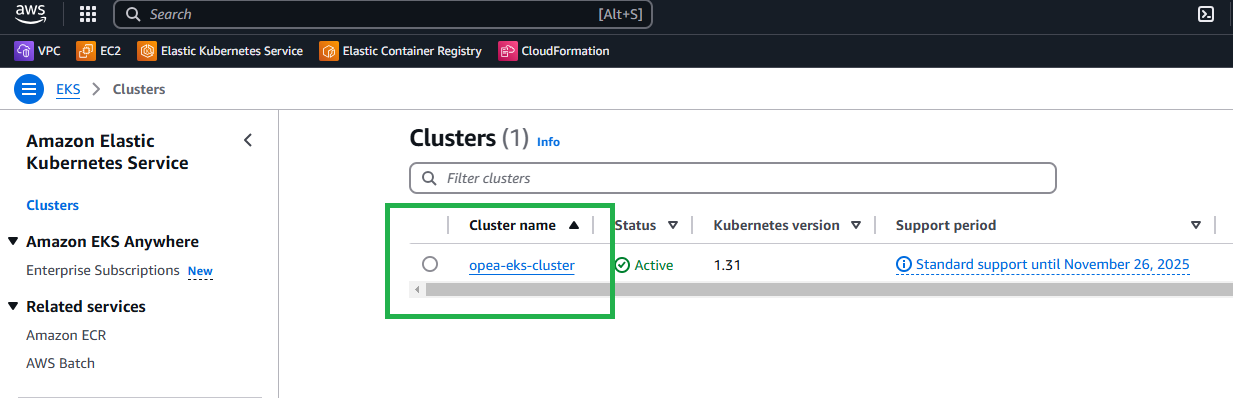The height and width of the screenshot is (398, 1233).
Task: Sort by Status column arrow
Action: [x=673, y=225]
